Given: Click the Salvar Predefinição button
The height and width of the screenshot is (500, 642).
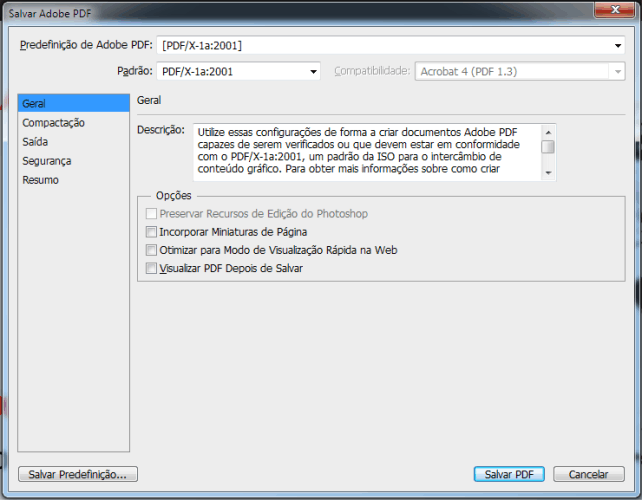Looking at the screenshot, I should tap(78, 474).
